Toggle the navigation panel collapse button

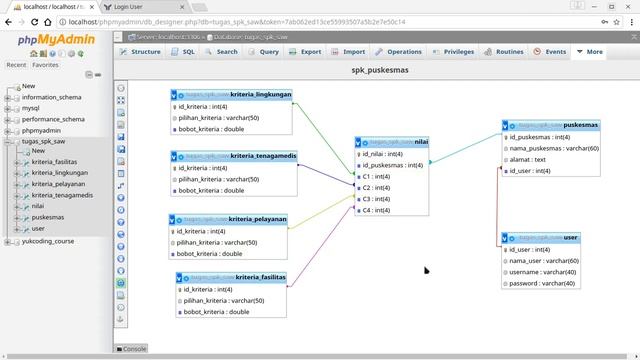[x=118, y=37]
